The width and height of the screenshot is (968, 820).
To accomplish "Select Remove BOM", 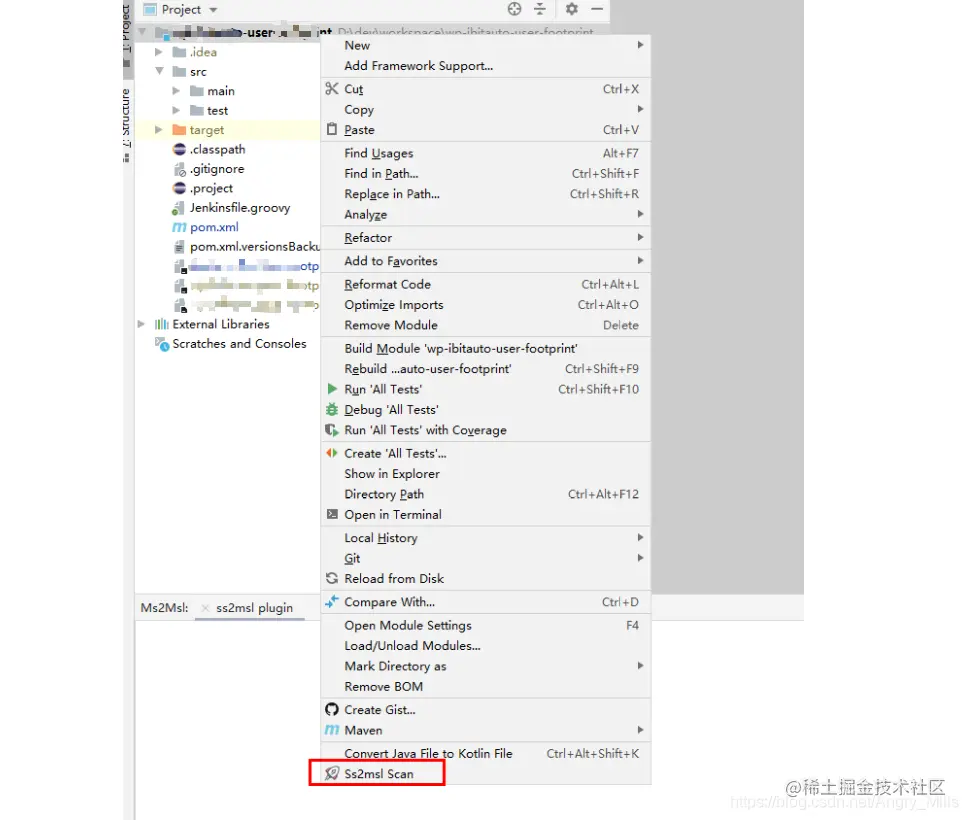I will tap(486, 687).
